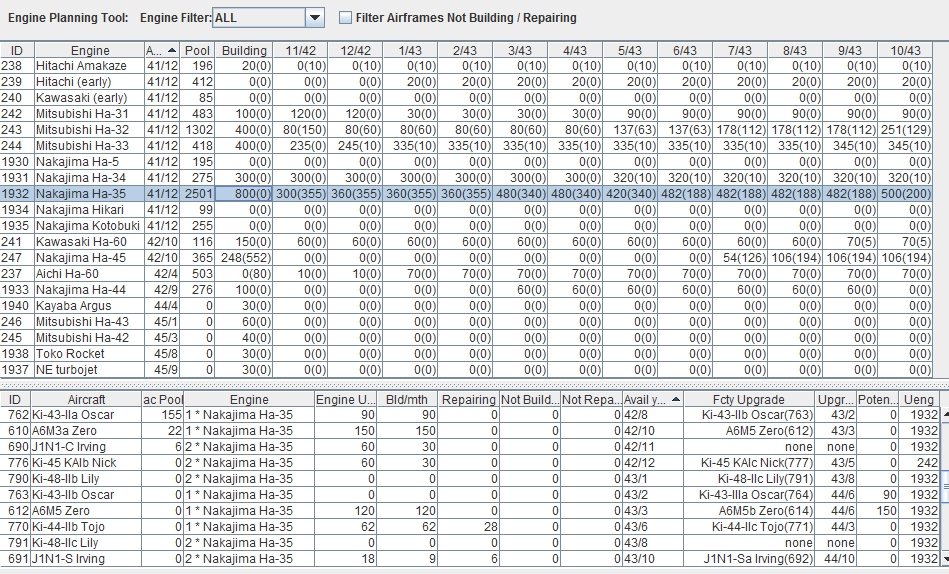This screenshot has height=574, width=949.
Task: Select the A6M5 Zero aircraft name
Action: 61,511
